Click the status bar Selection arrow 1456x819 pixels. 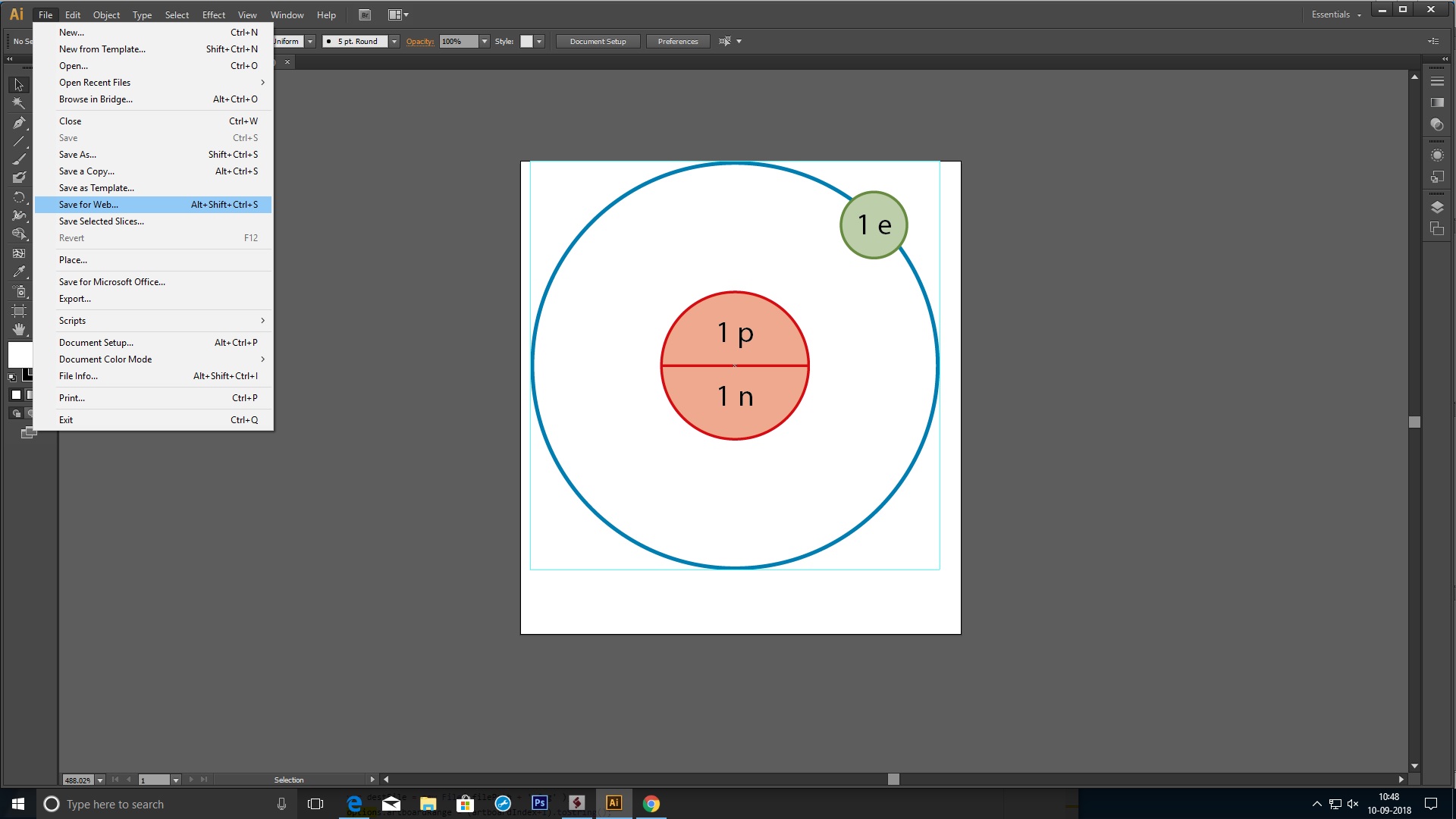click(372, 780)
